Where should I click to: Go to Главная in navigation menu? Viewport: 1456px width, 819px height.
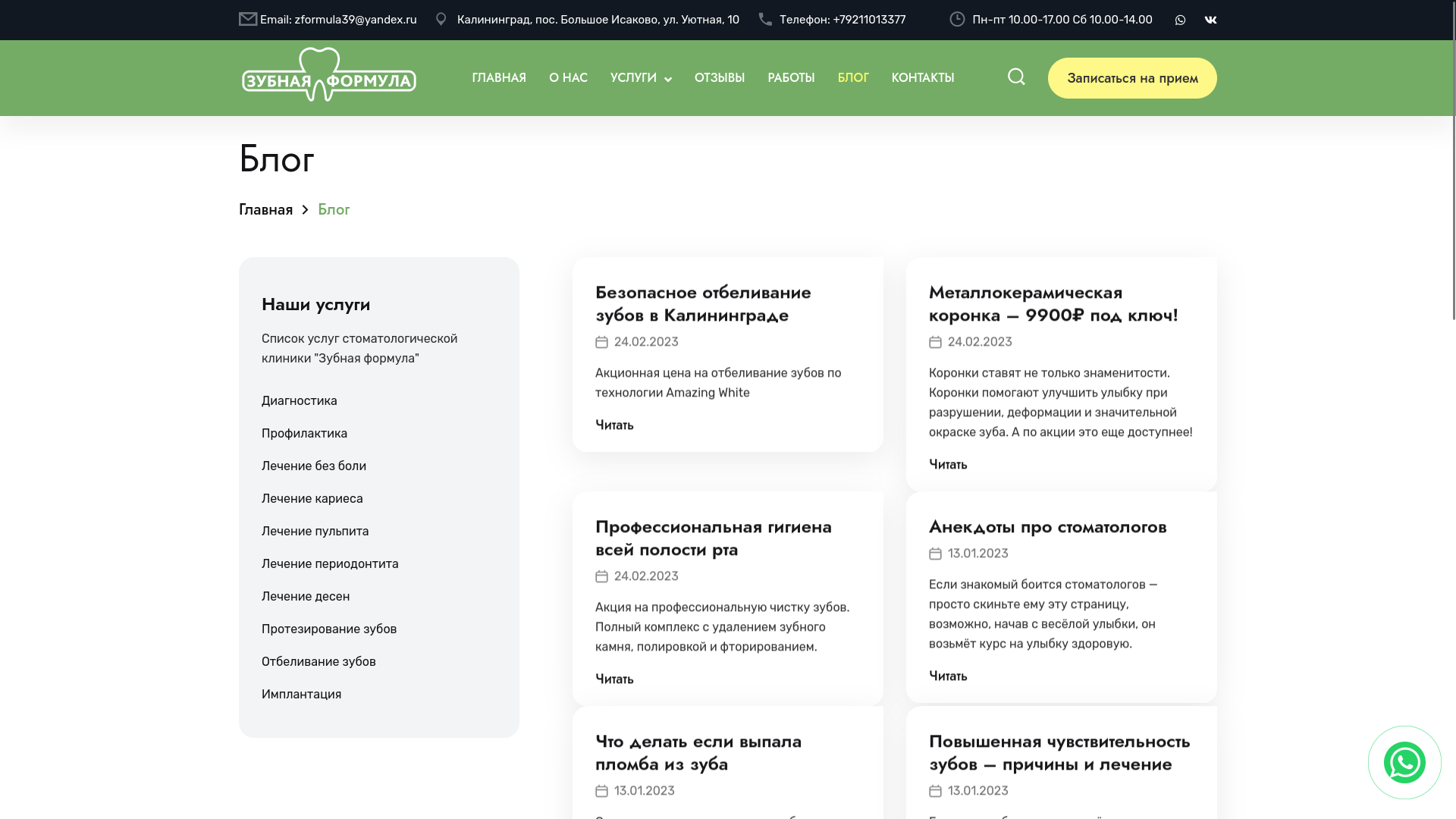click(x=499, y=78)
